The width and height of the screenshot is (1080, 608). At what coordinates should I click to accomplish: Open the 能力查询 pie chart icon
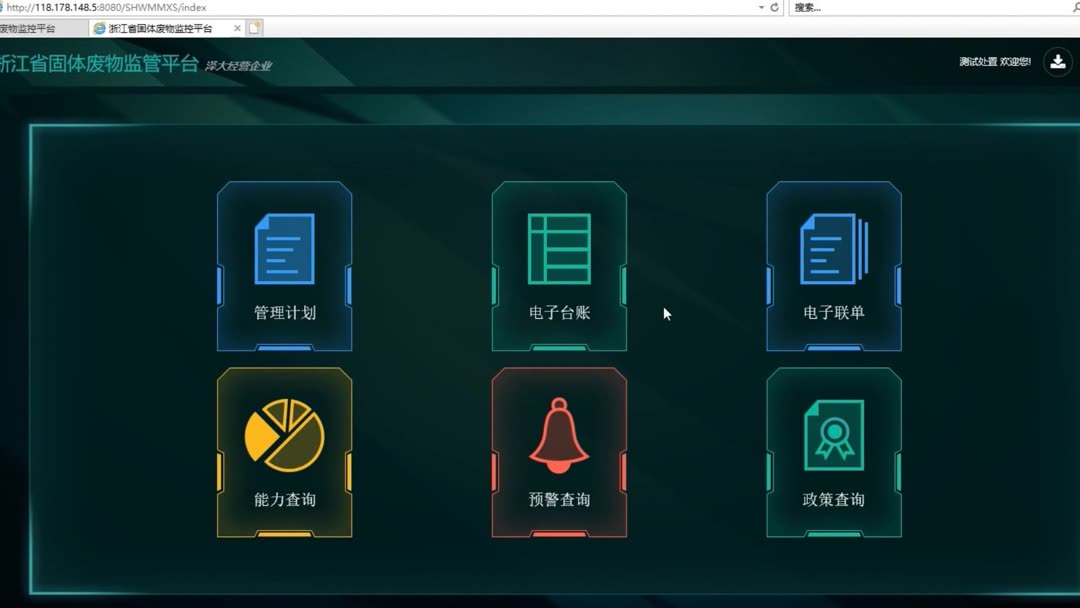click(x=284, y=435)
